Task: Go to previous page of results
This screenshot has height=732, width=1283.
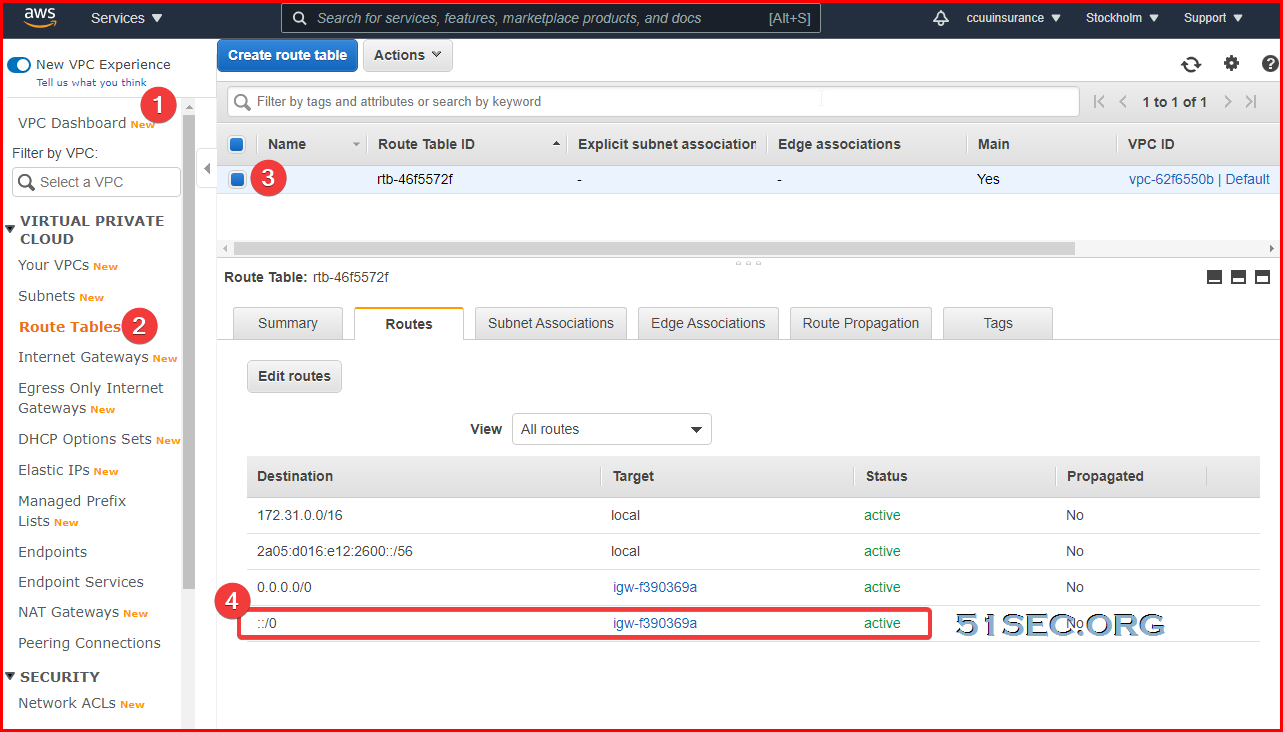Action: coord(1123,102)
